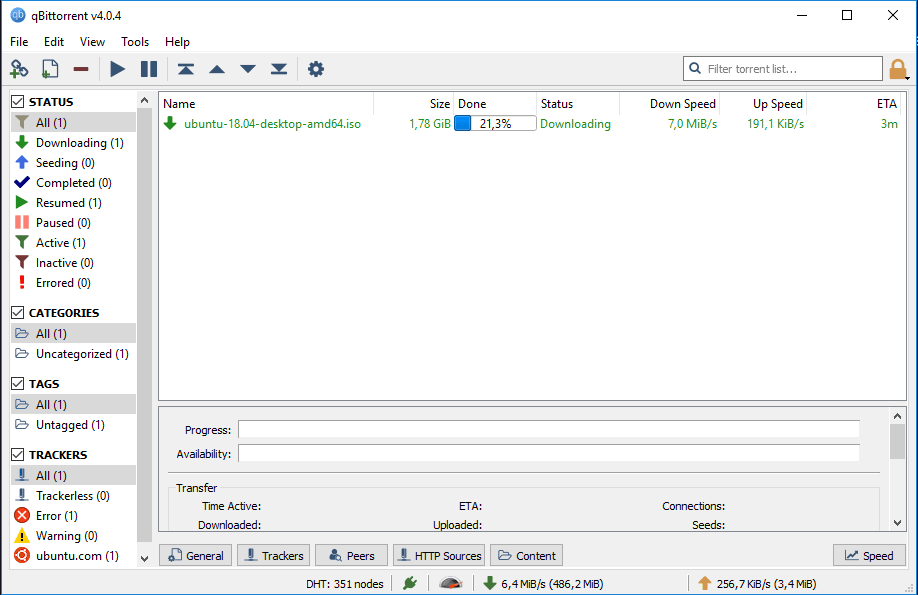Viewport: 918px width, 595px height.
Task: Move torrent down in queue
Action: pos(248,69)
